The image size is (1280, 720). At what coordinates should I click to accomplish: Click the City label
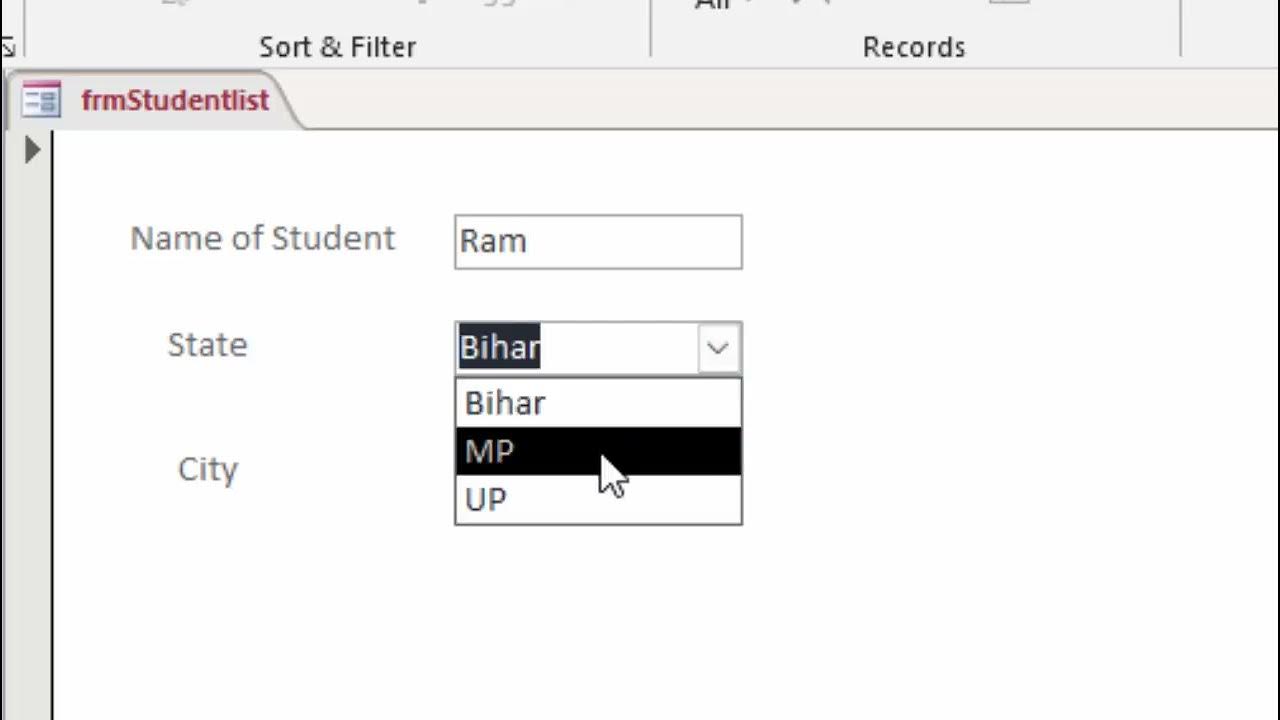(208, 469)
